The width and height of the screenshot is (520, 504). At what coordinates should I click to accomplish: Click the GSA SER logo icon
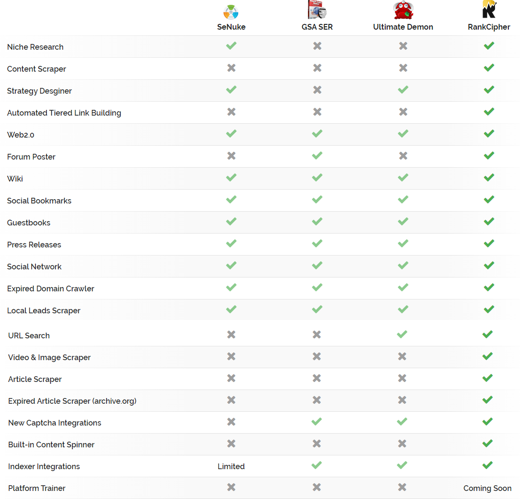[317, 10]
